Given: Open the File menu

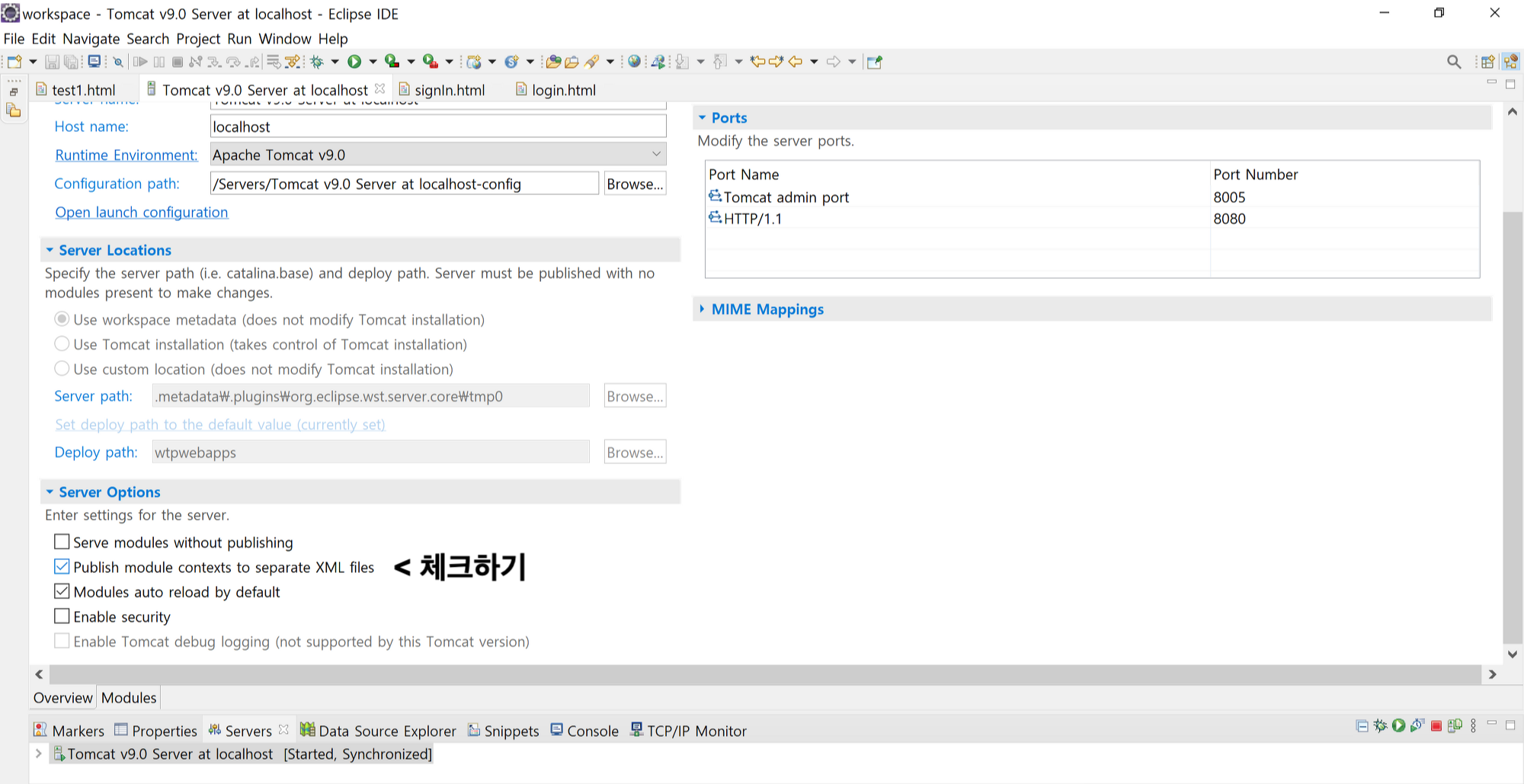Looking at the screenshot, I should [x=14, y=38].
